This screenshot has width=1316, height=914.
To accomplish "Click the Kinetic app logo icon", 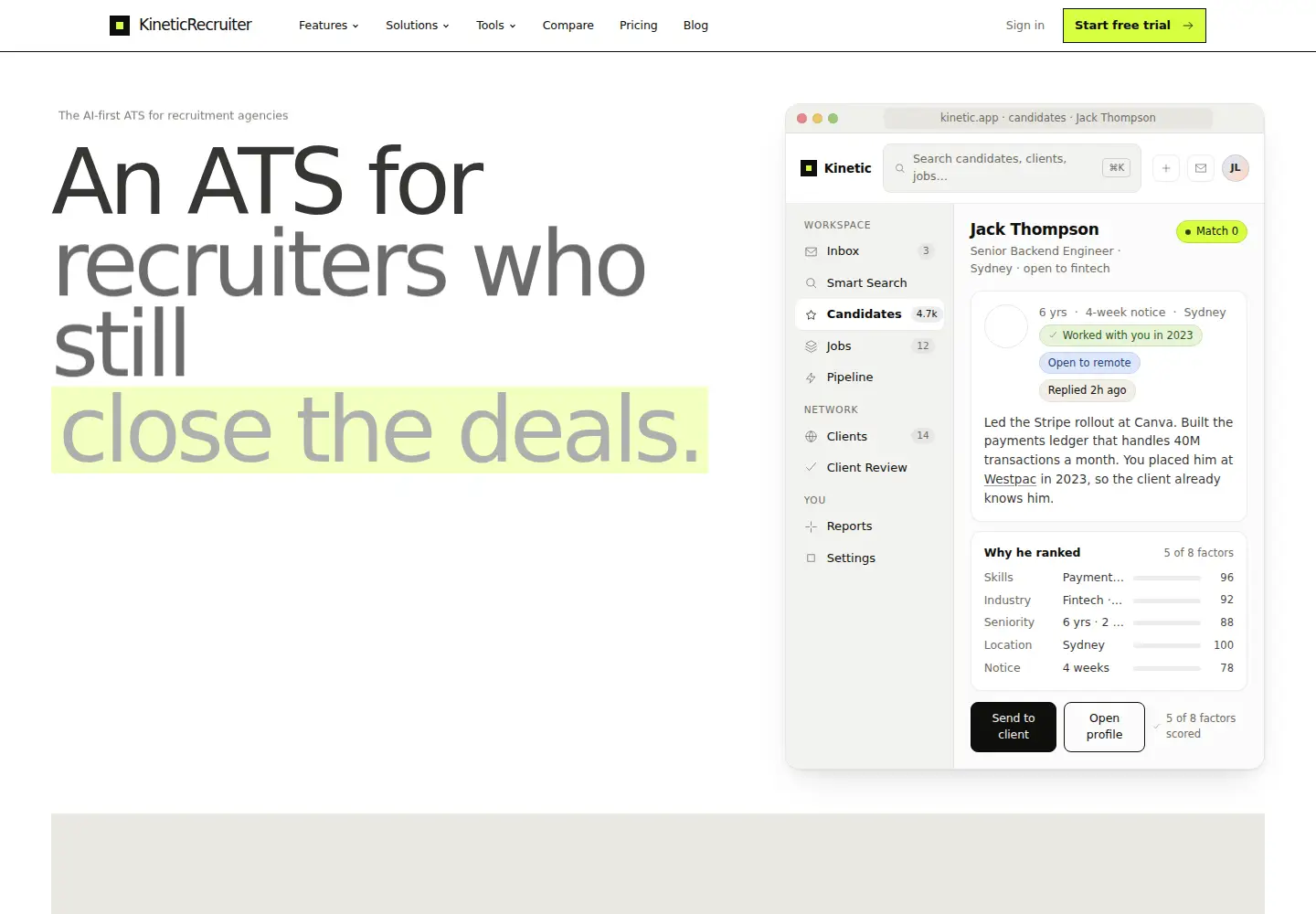I will (x=809, y=168).
